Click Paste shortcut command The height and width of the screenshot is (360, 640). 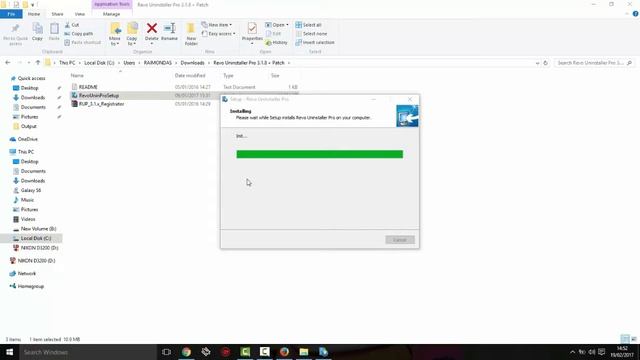pyautogui.click(x=82, y=42)
